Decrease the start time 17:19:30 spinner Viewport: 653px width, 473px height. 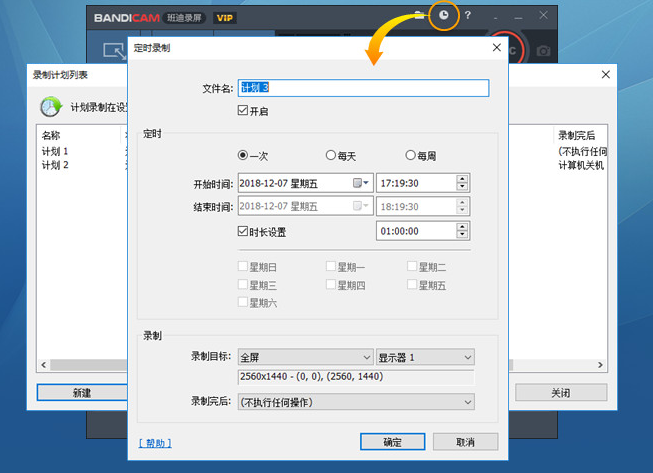(x=462, y=187)
